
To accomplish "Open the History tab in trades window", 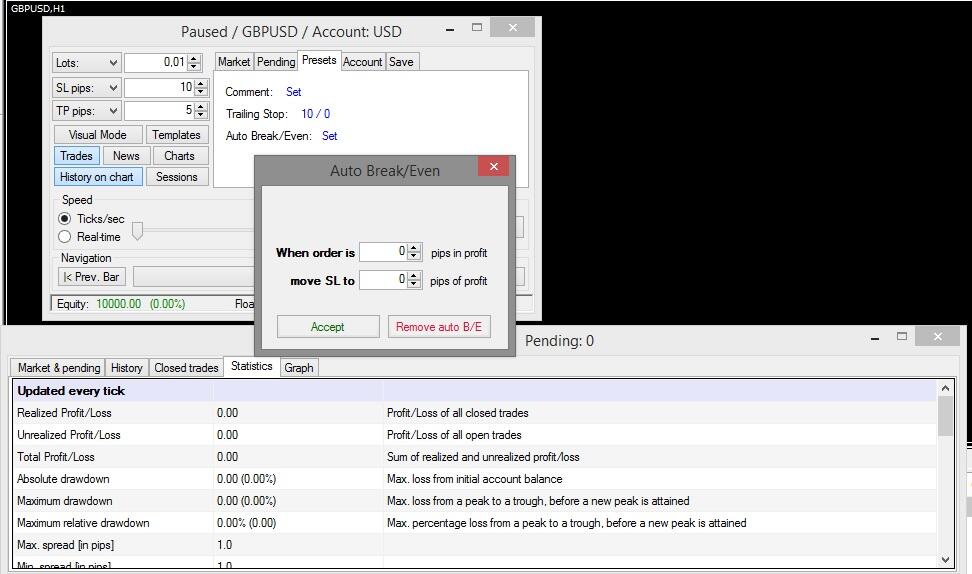I will pyautogui.click(x=126, y=368).
